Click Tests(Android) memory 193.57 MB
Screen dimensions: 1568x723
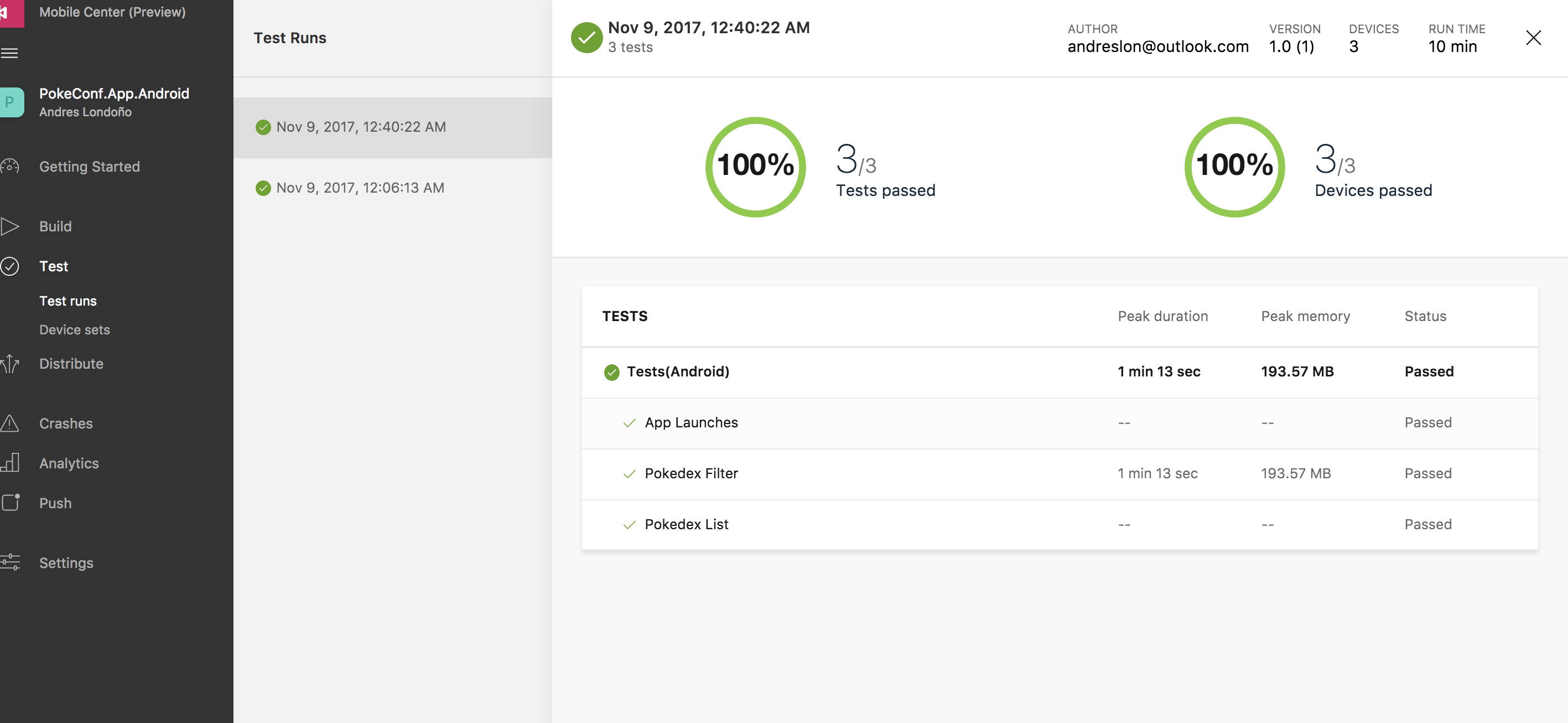1297,371
